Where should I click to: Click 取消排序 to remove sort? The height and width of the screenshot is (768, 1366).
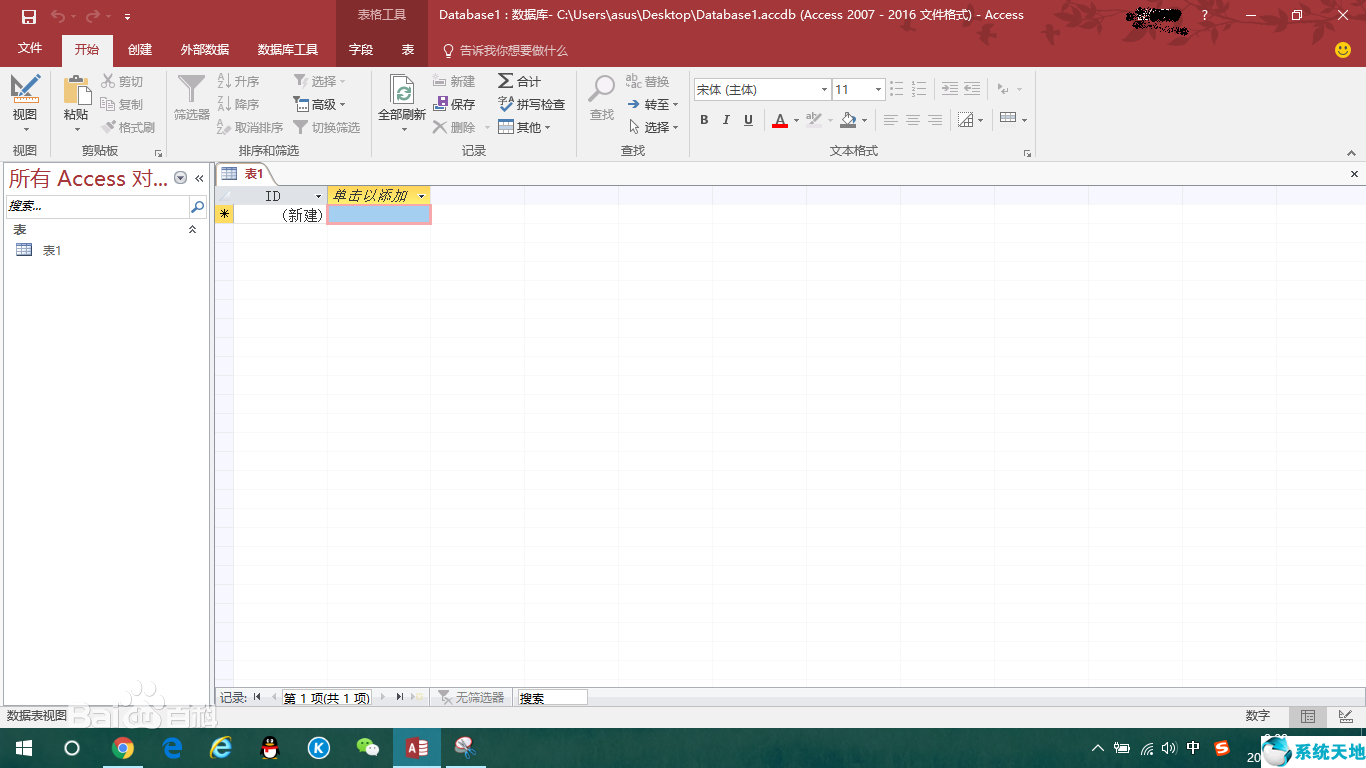[x=250, y=127]
